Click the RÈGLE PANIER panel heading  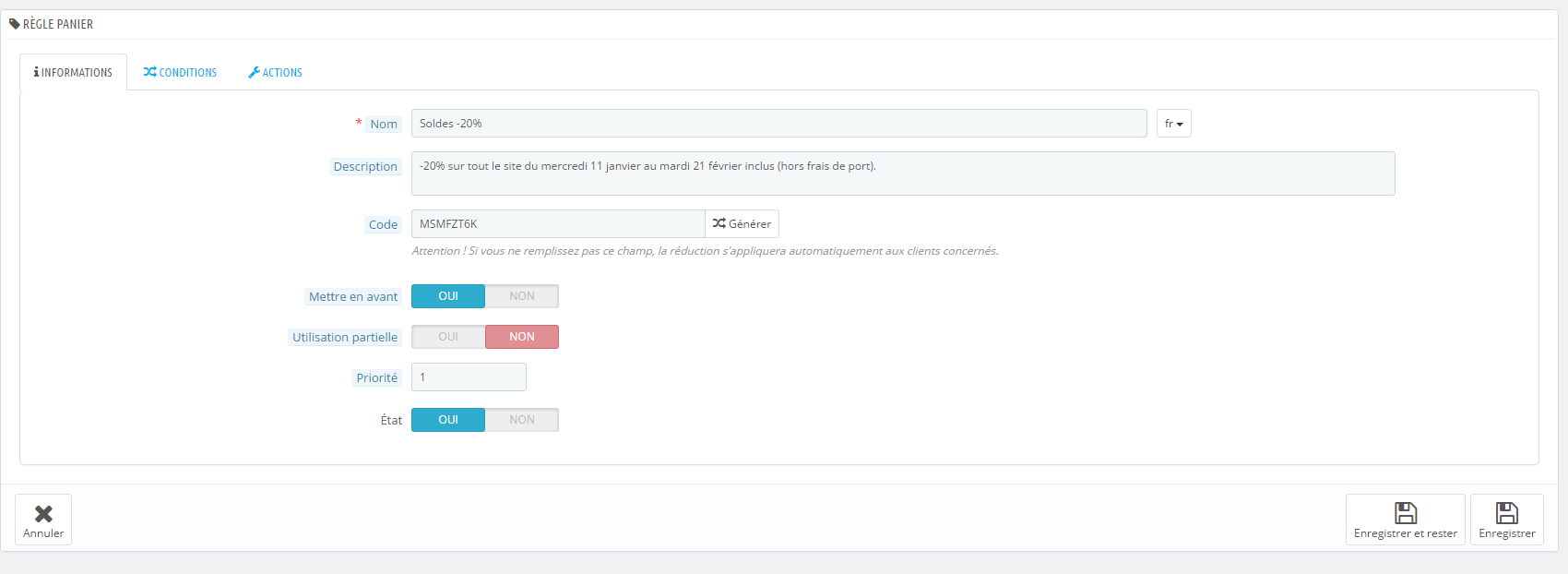[x=58, y=24]
